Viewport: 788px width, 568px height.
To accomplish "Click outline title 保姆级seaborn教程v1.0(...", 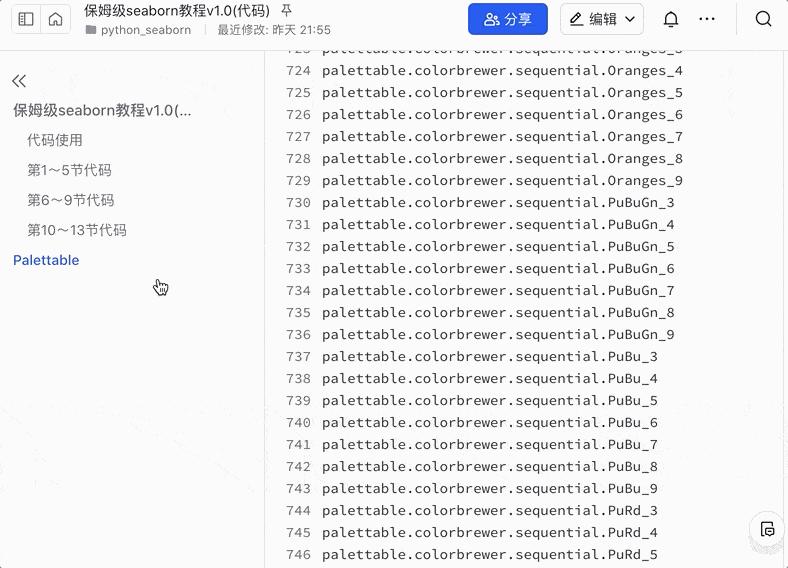I will [102, 110].
